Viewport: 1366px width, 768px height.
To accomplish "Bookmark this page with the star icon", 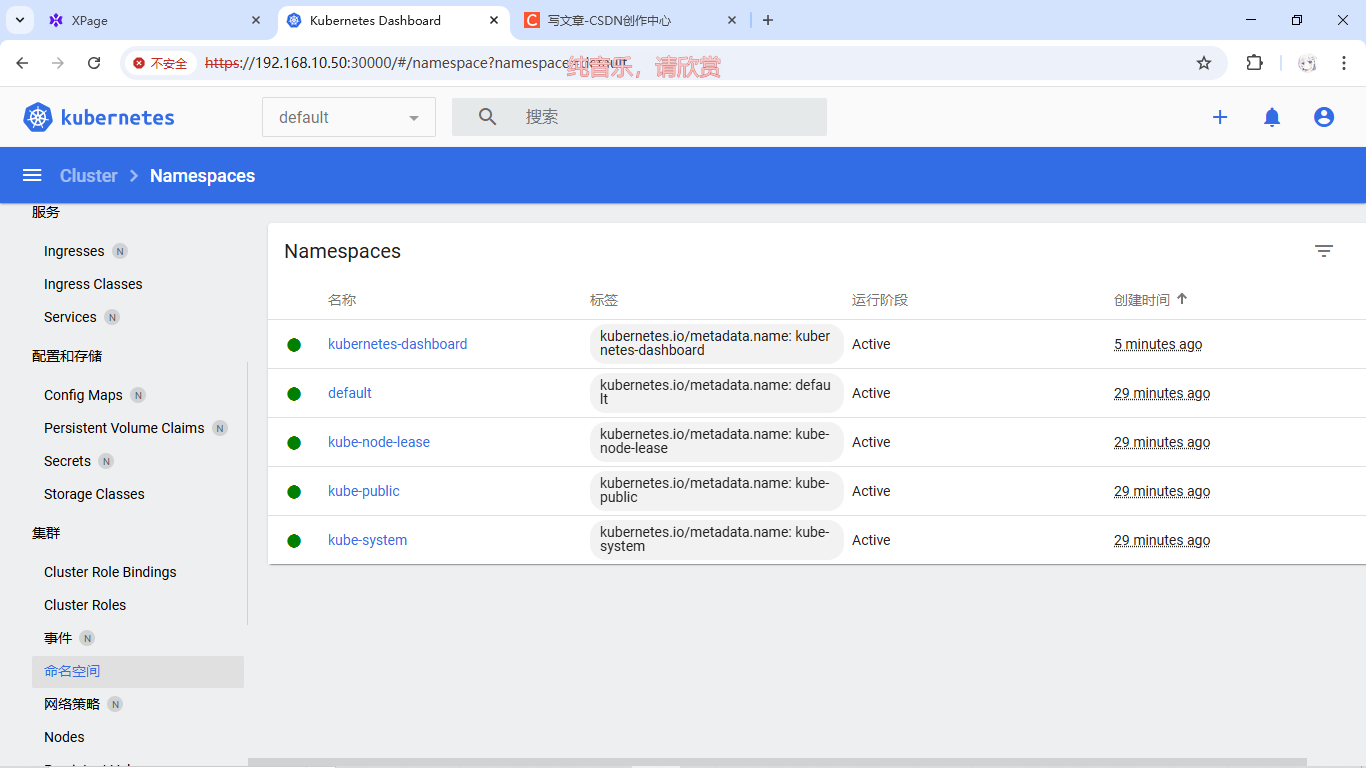I will pos(1204,63).
